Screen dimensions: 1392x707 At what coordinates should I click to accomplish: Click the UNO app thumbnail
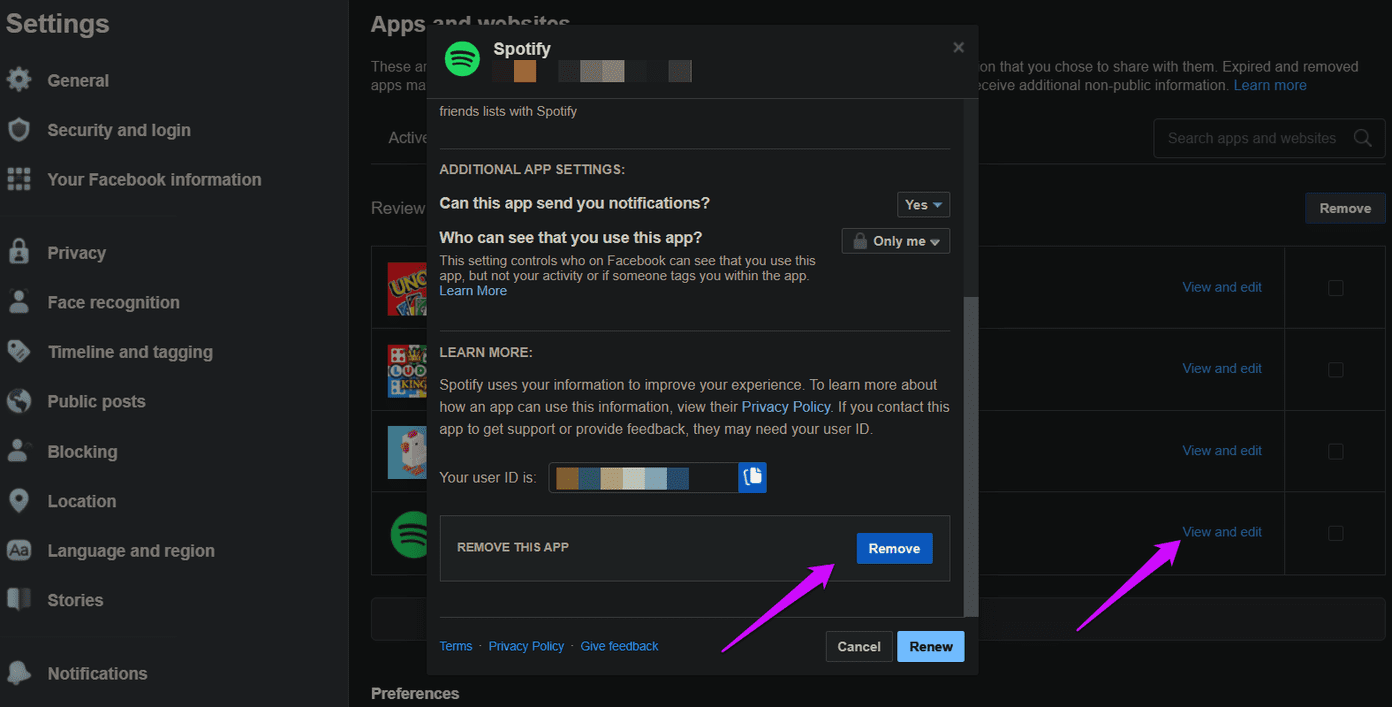pyautogui.click(x=407, y=288)
